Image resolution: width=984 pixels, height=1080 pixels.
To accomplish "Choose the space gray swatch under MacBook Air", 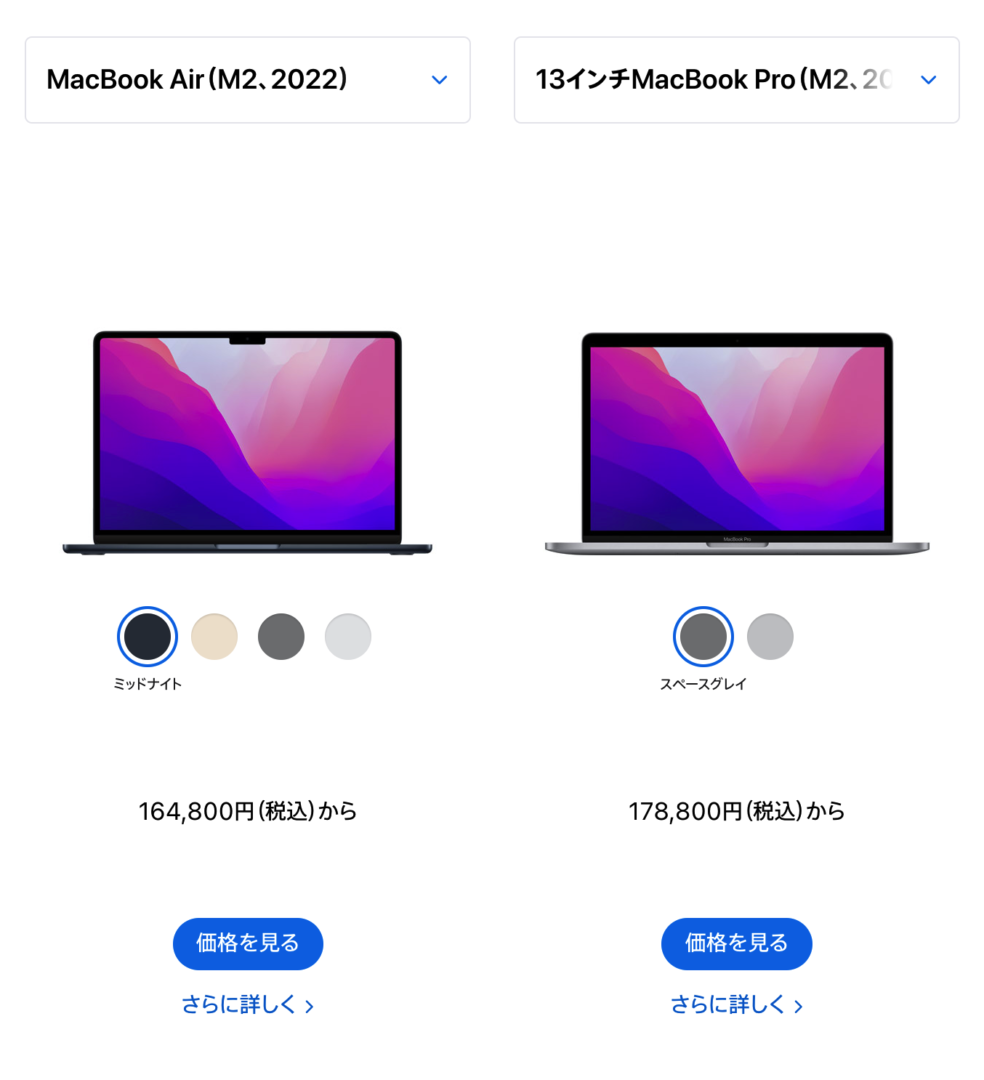I will (281, 636).
